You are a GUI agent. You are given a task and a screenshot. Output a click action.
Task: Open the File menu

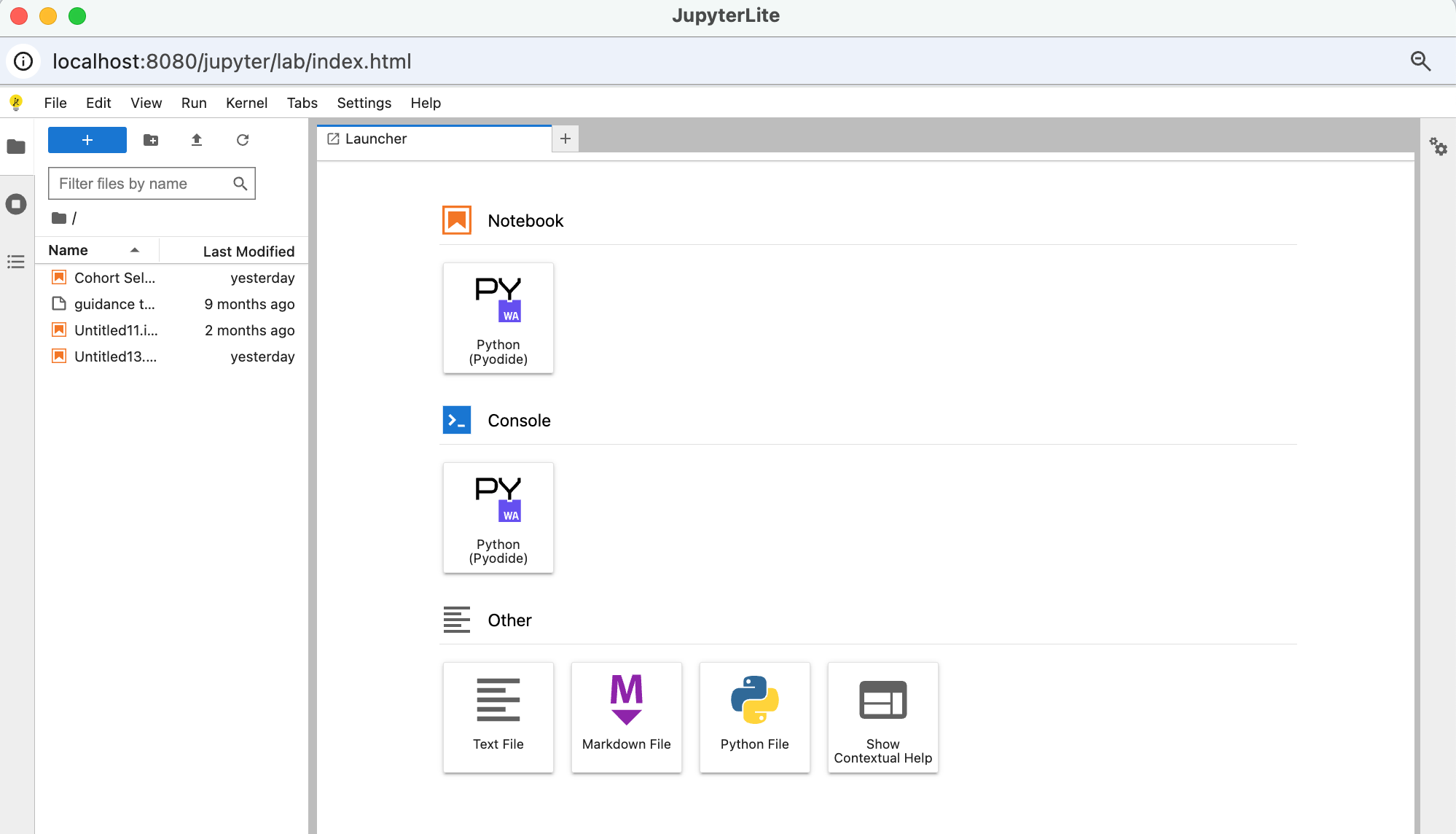tap(55, 103)
